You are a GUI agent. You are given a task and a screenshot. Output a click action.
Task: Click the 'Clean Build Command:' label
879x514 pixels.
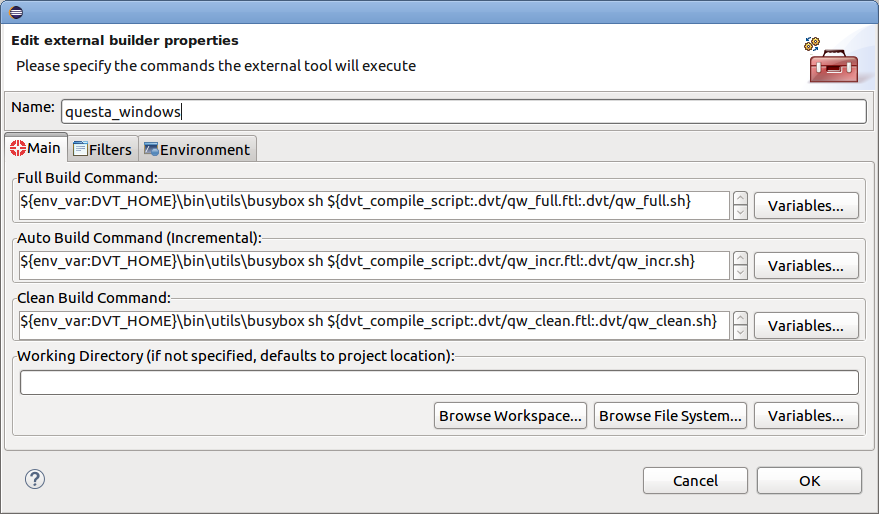click(x=94, y=298)
